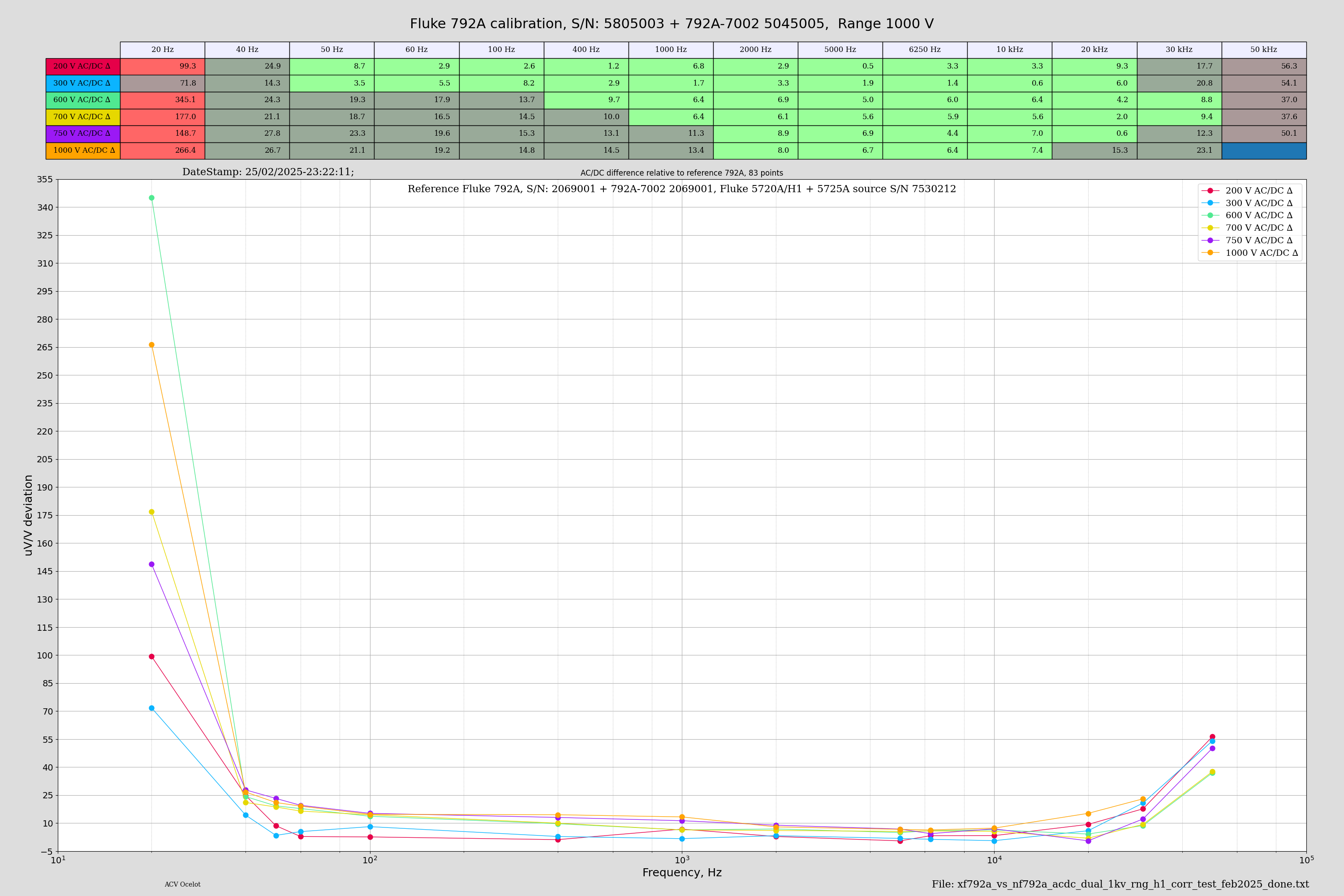Click the 15.3 cell in 20 kHz column
1344x896 pixels.
(1094, 151)
